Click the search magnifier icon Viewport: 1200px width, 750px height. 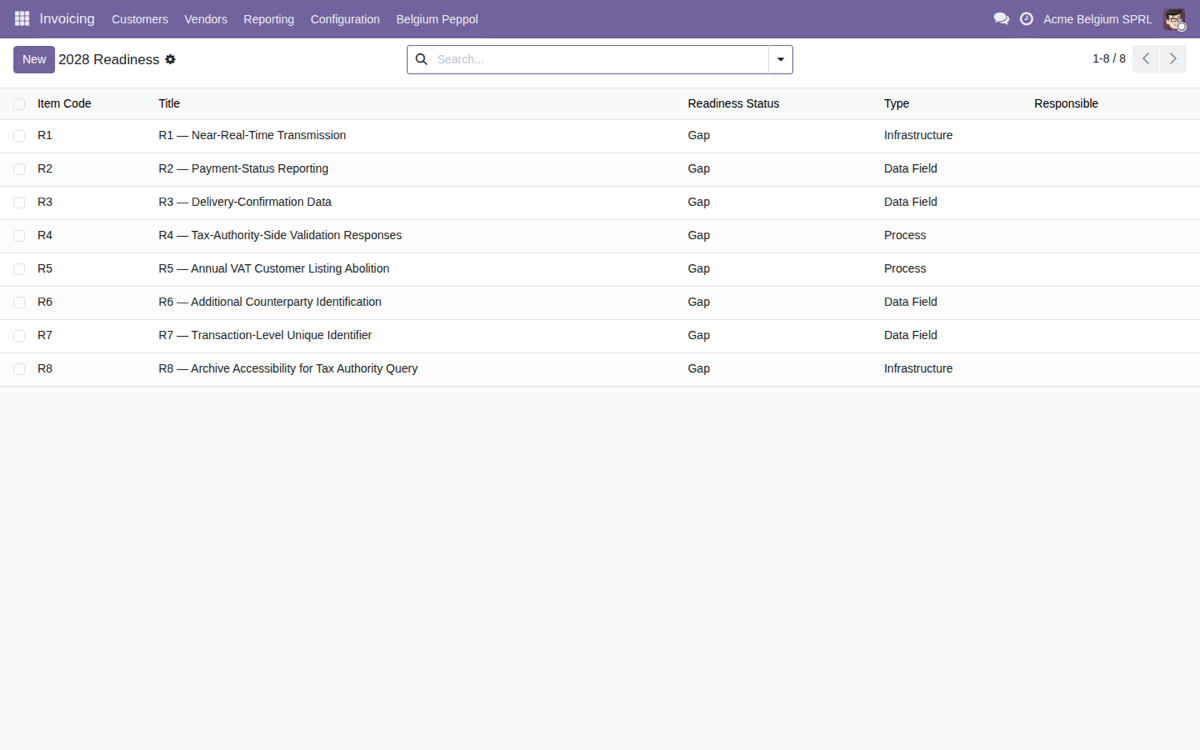click(x=421, y=60)
